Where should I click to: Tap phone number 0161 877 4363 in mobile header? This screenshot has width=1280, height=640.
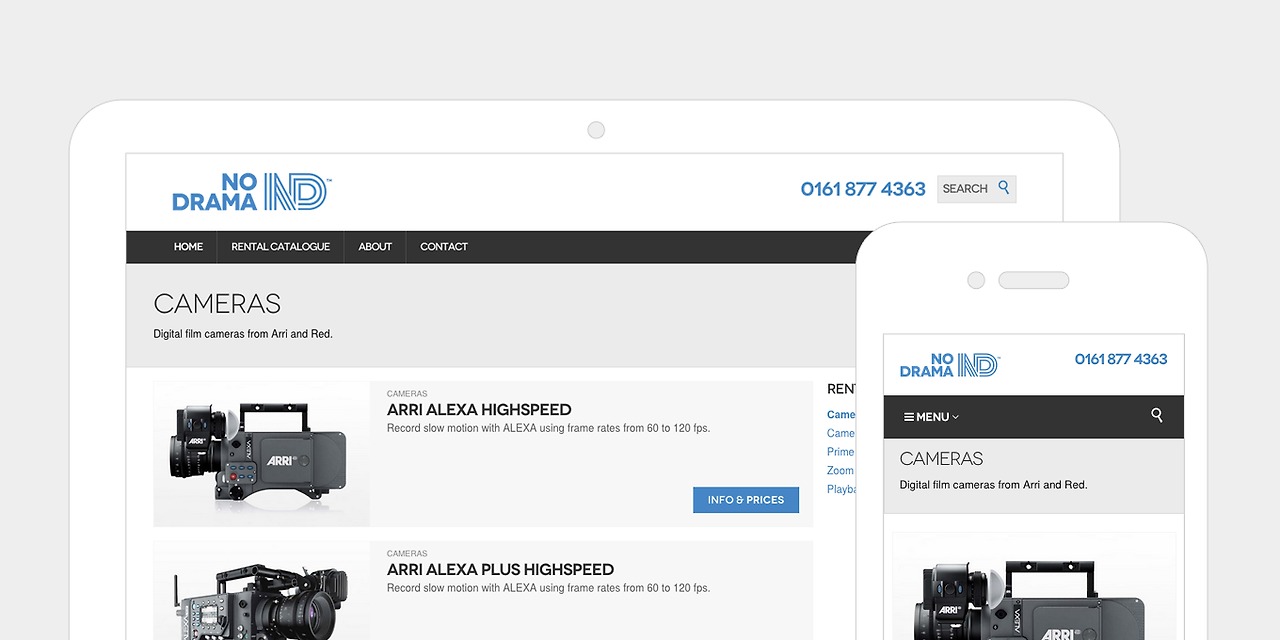[x=1120, y=359]
